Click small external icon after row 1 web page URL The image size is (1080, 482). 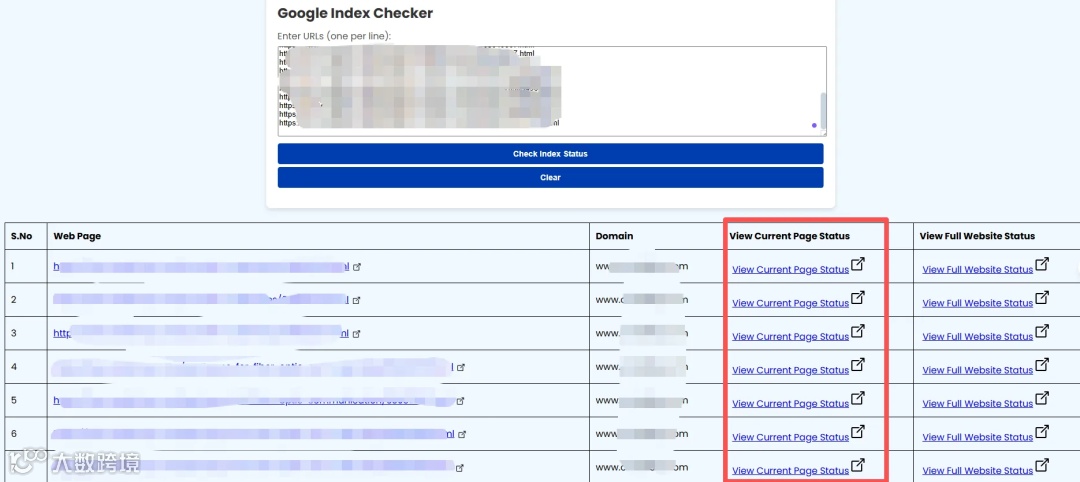pos(357,267)
